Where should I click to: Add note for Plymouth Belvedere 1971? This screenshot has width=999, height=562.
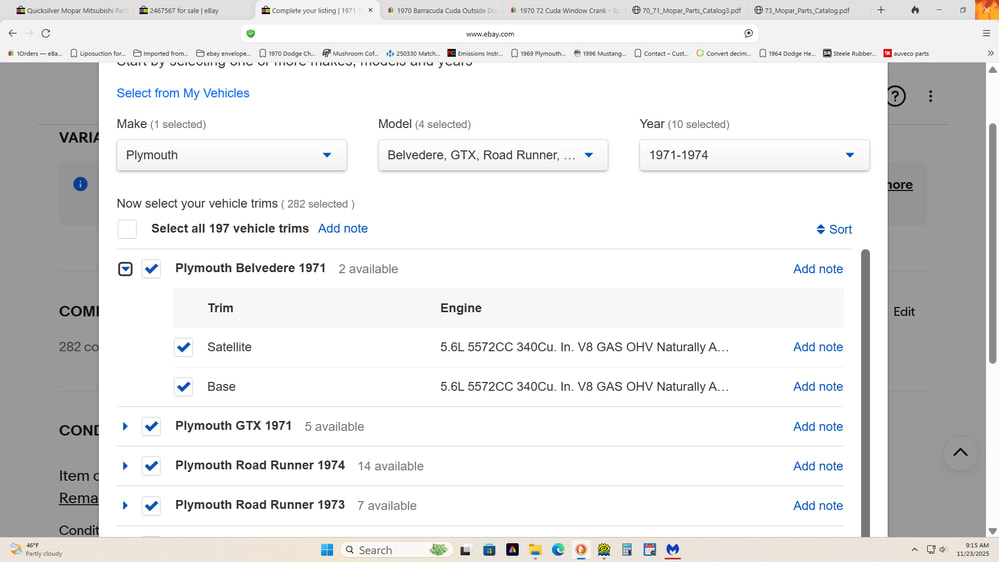[817, 269]
